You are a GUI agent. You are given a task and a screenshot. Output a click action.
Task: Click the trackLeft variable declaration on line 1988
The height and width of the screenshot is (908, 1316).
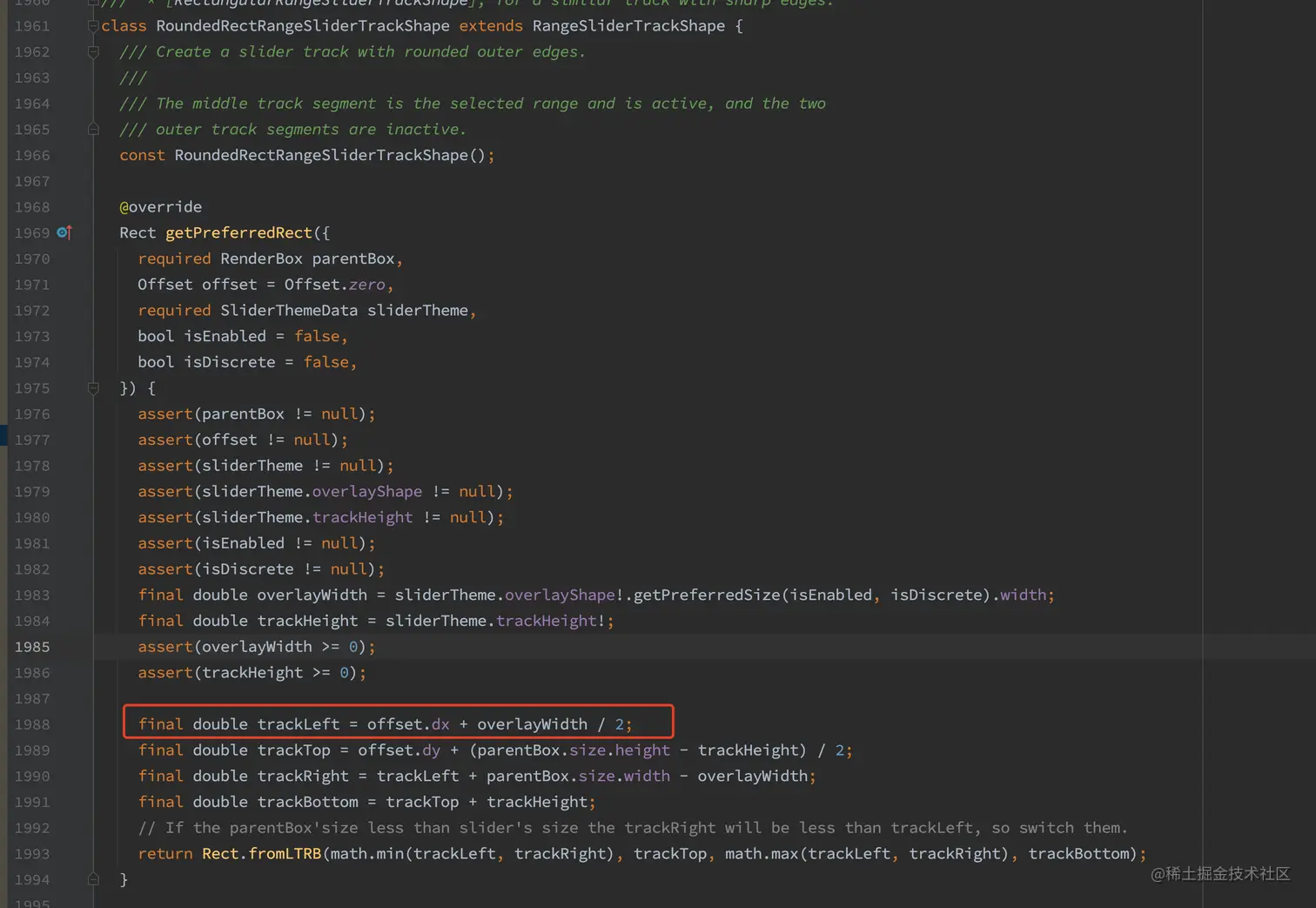click(x=299, y=724)
